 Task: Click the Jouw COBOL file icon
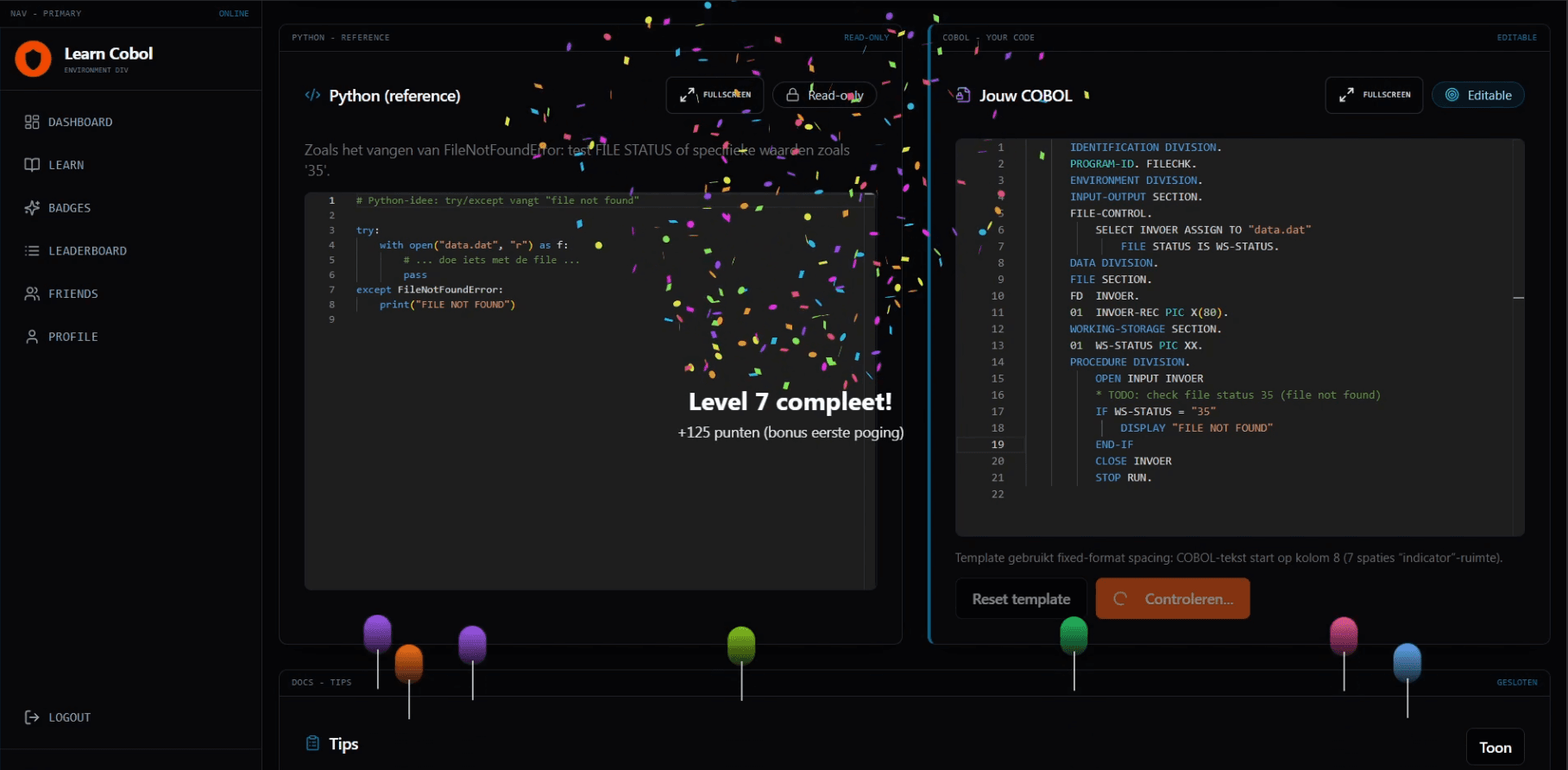963,95
